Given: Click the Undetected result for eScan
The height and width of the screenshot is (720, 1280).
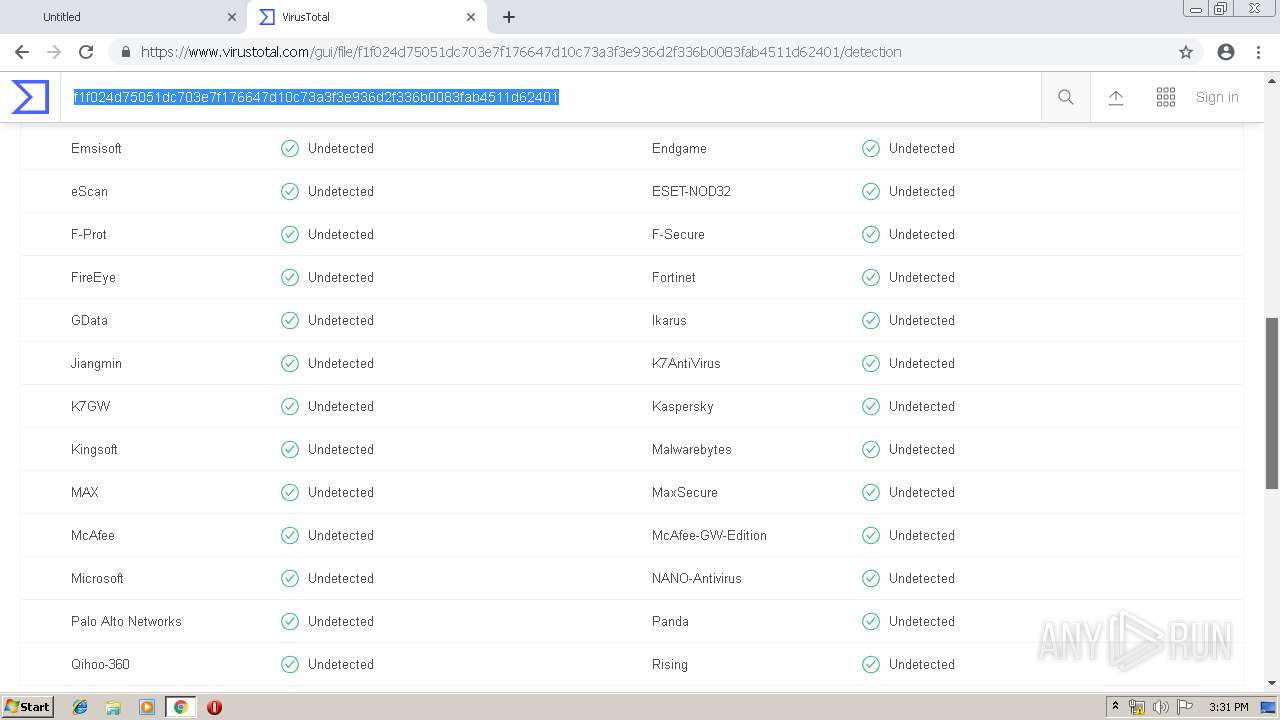Looking at the screenshot, I should (341, 191).
